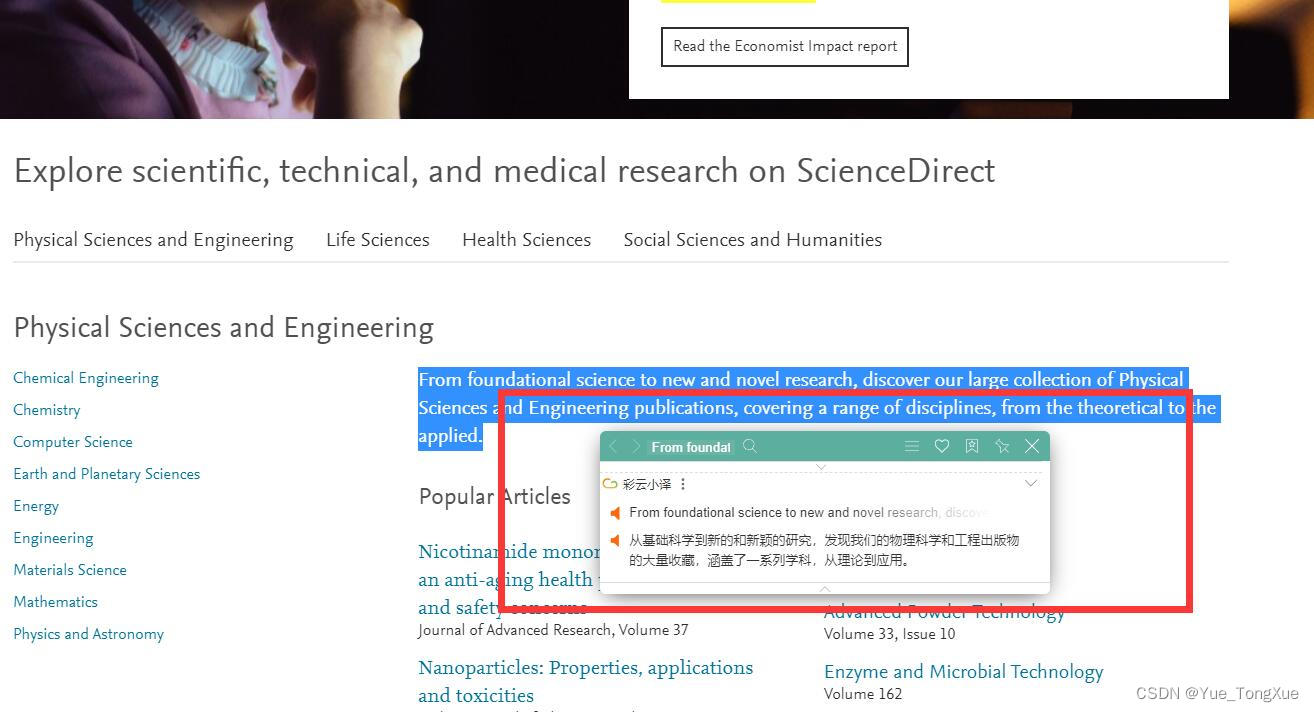Open the Materials Science link
1314x712 pixels.
click(70, 570)
